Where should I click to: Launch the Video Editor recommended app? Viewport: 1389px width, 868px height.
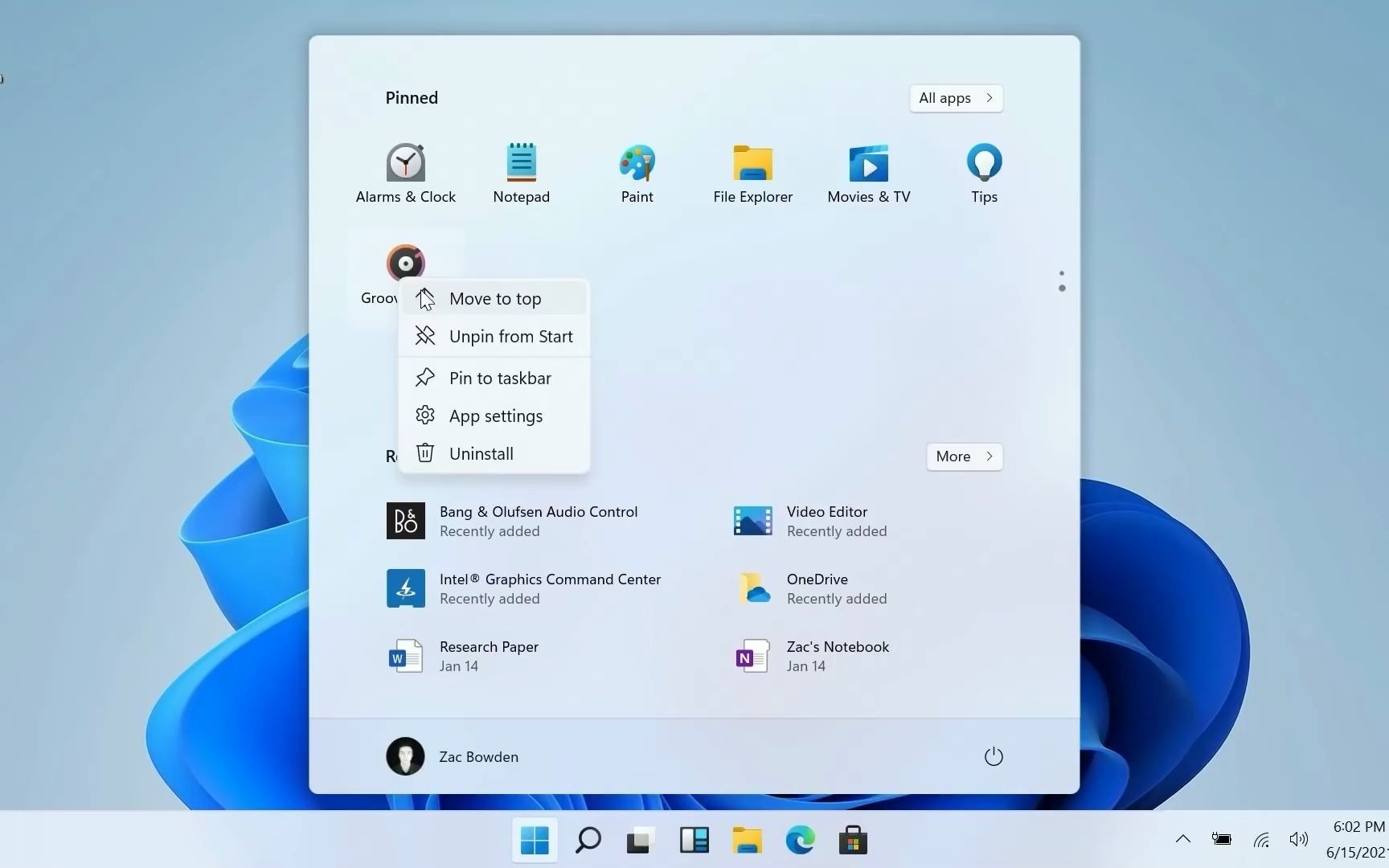[x=810, y=521]
